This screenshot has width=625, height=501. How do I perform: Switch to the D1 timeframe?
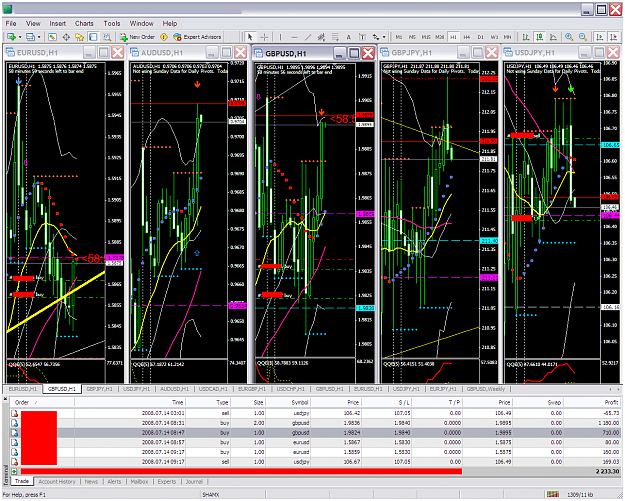click(481, 37)
